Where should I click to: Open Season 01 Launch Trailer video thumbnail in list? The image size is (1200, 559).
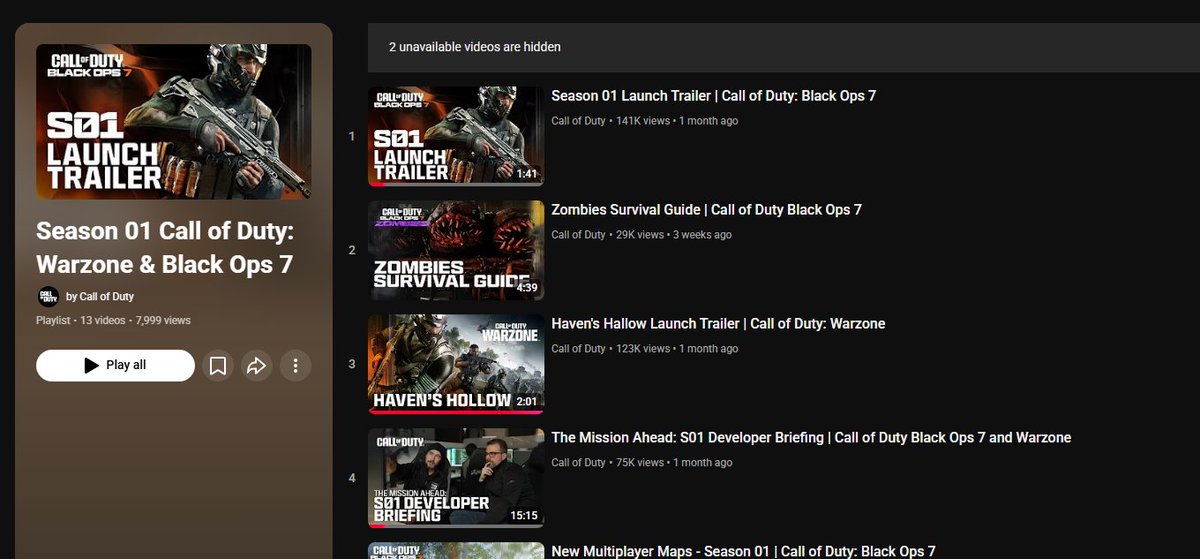[456, 136]
